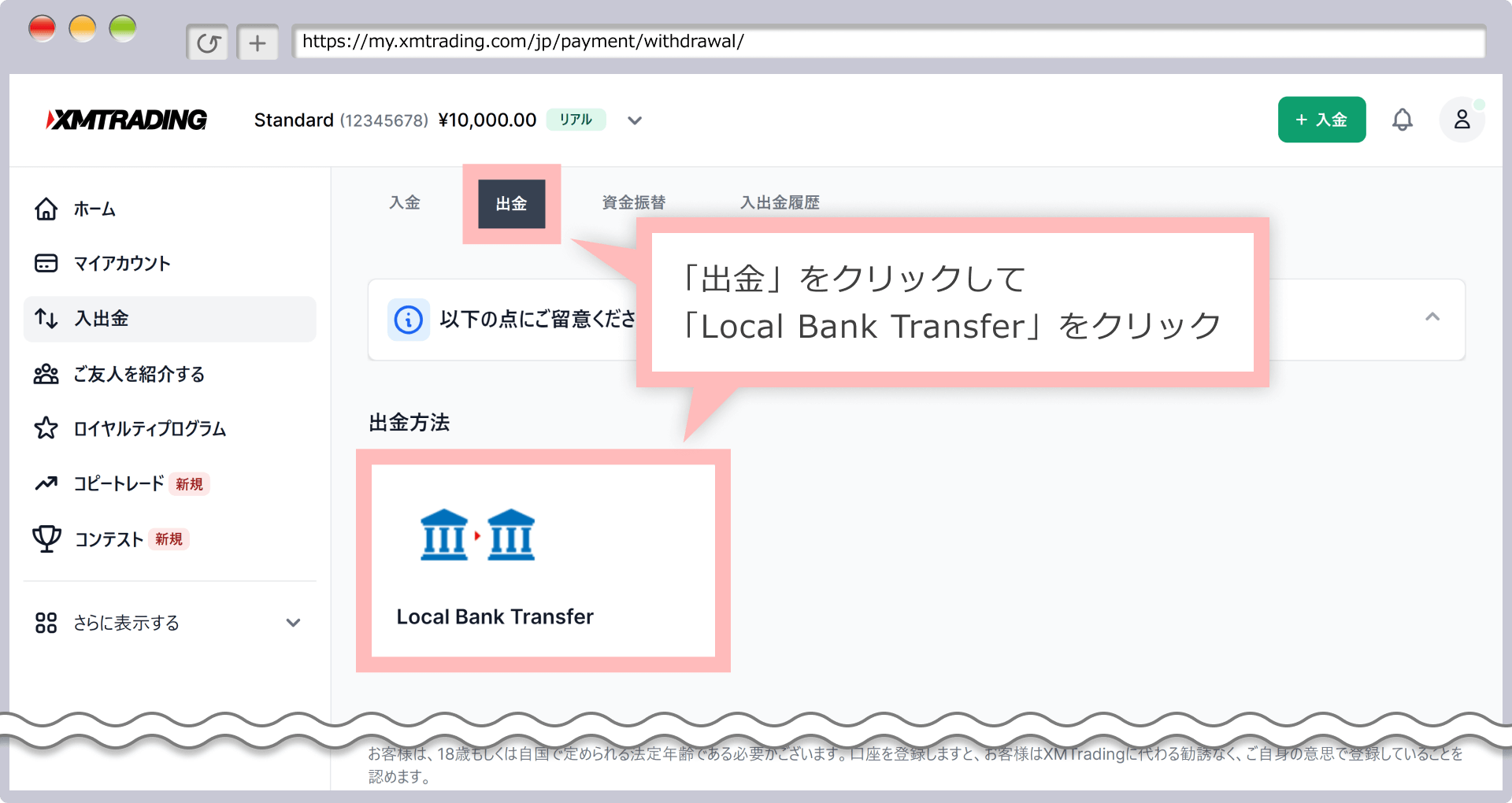Open a new browser tab with plus
Viewport: 1512px width, 803px height.
pyautogui.click(x=258, y=43)
